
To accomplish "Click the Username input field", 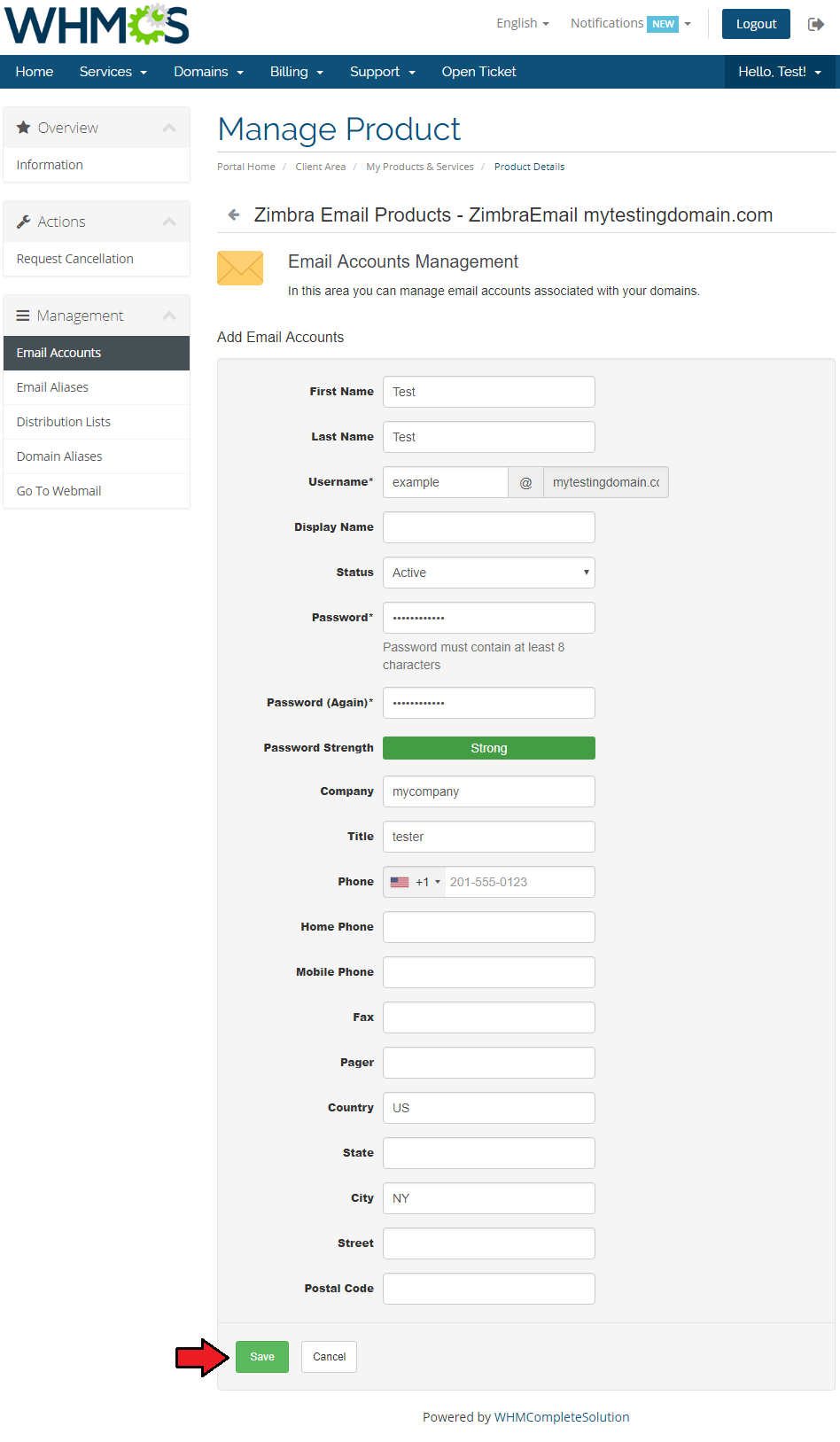I will [446, 482].
